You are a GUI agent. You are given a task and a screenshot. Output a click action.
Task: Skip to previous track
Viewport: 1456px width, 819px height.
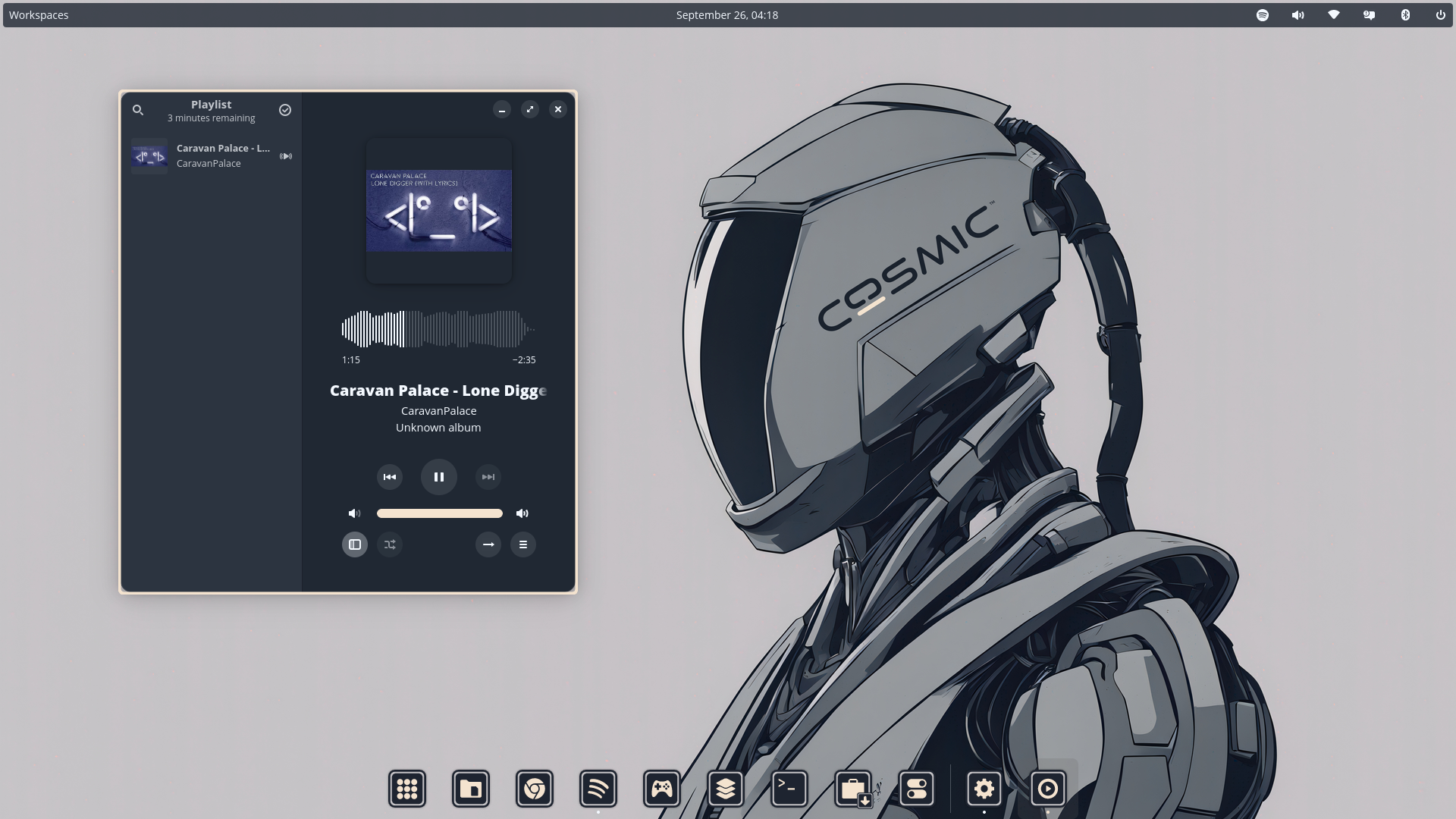click(x=390, y=477)
